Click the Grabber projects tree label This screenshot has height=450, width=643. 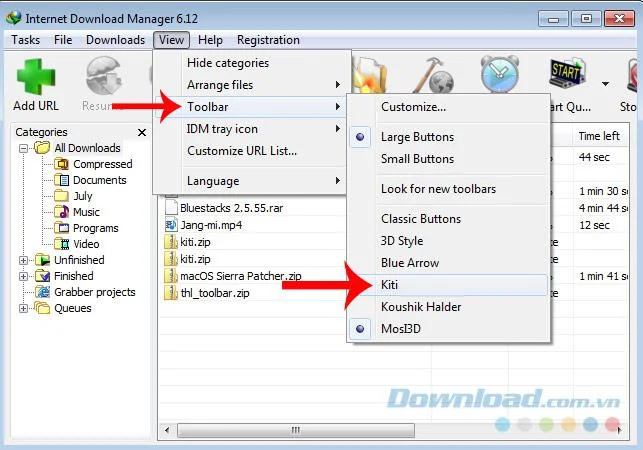(95, 292)
